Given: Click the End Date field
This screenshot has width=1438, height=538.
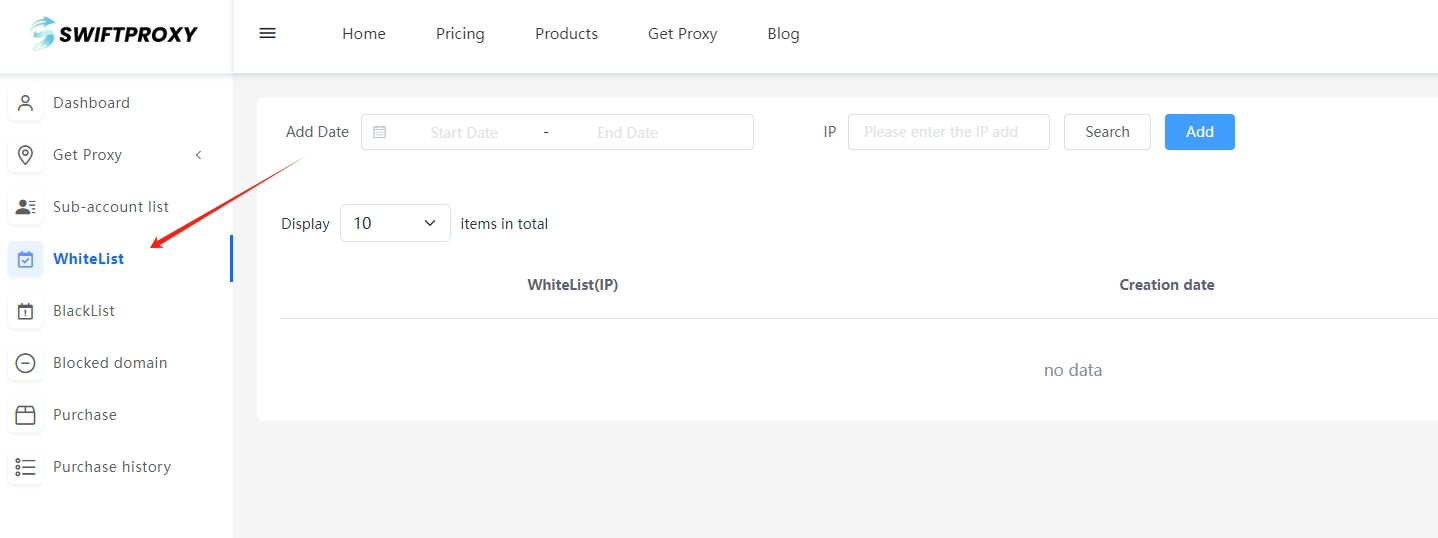Looking at the screenshot, I should point(627,132).
